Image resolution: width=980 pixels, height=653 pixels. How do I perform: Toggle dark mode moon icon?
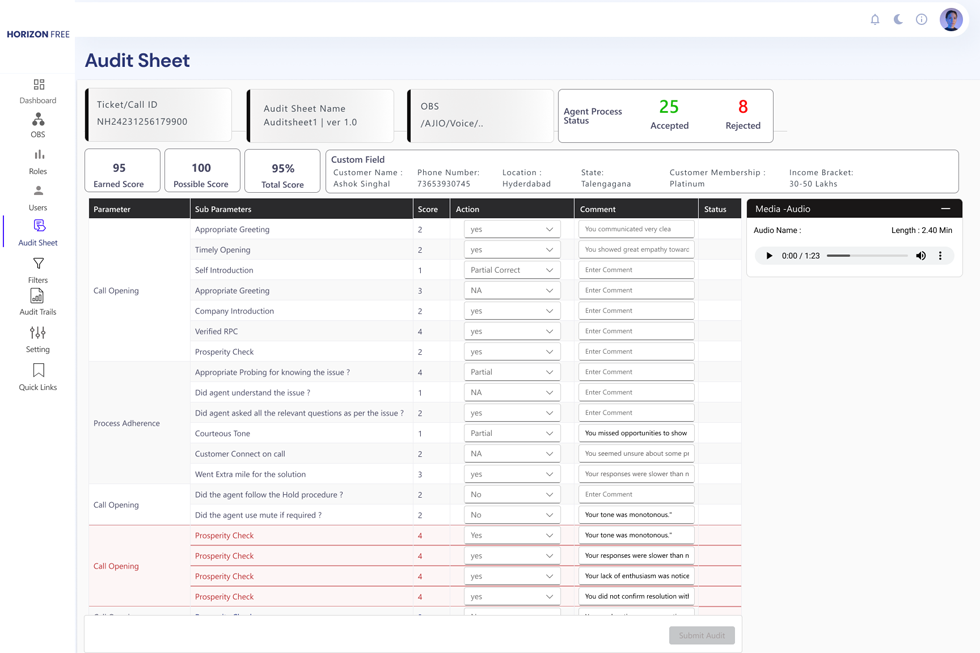coord(898,19)
